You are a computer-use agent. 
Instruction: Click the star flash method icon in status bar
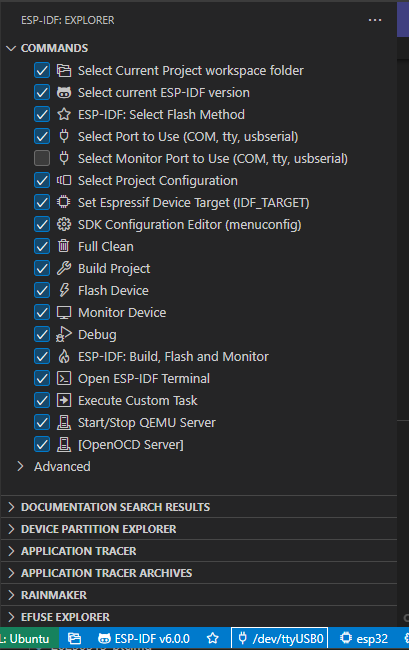[x=213, y=638]
